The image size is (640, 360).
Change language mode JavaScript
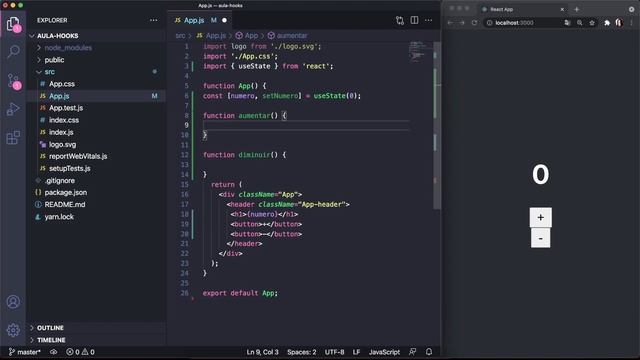click(384, 352)
